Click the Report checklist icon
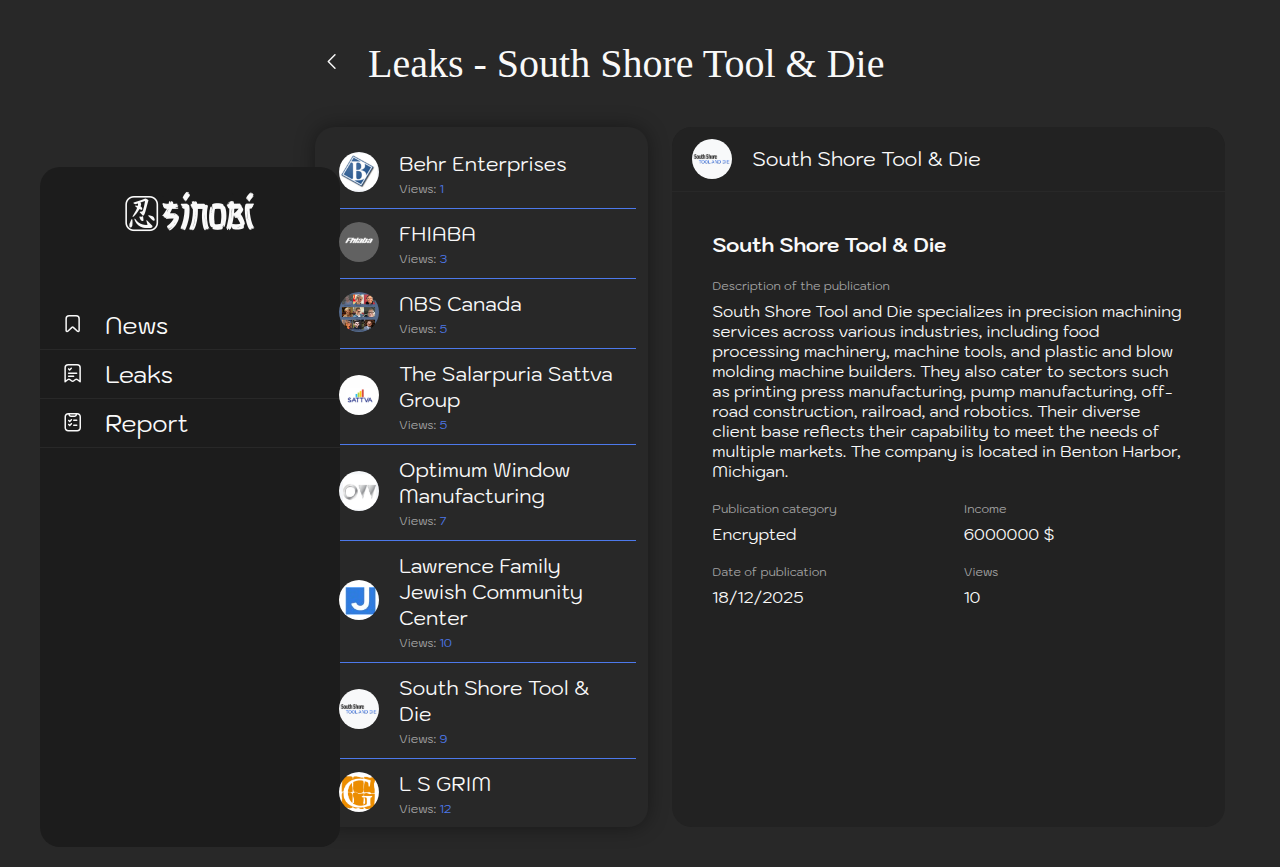 point(72,422)
